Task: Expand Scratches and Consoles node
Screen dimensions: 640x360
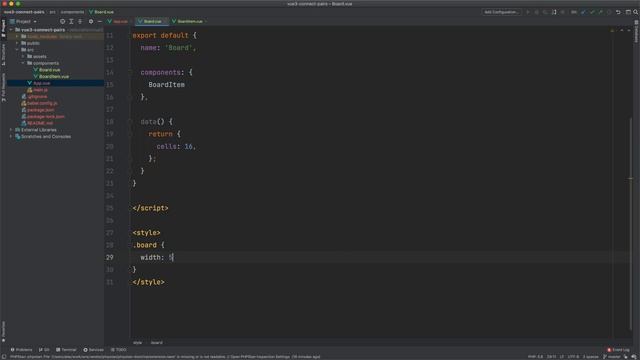Action: click(11, 136)
